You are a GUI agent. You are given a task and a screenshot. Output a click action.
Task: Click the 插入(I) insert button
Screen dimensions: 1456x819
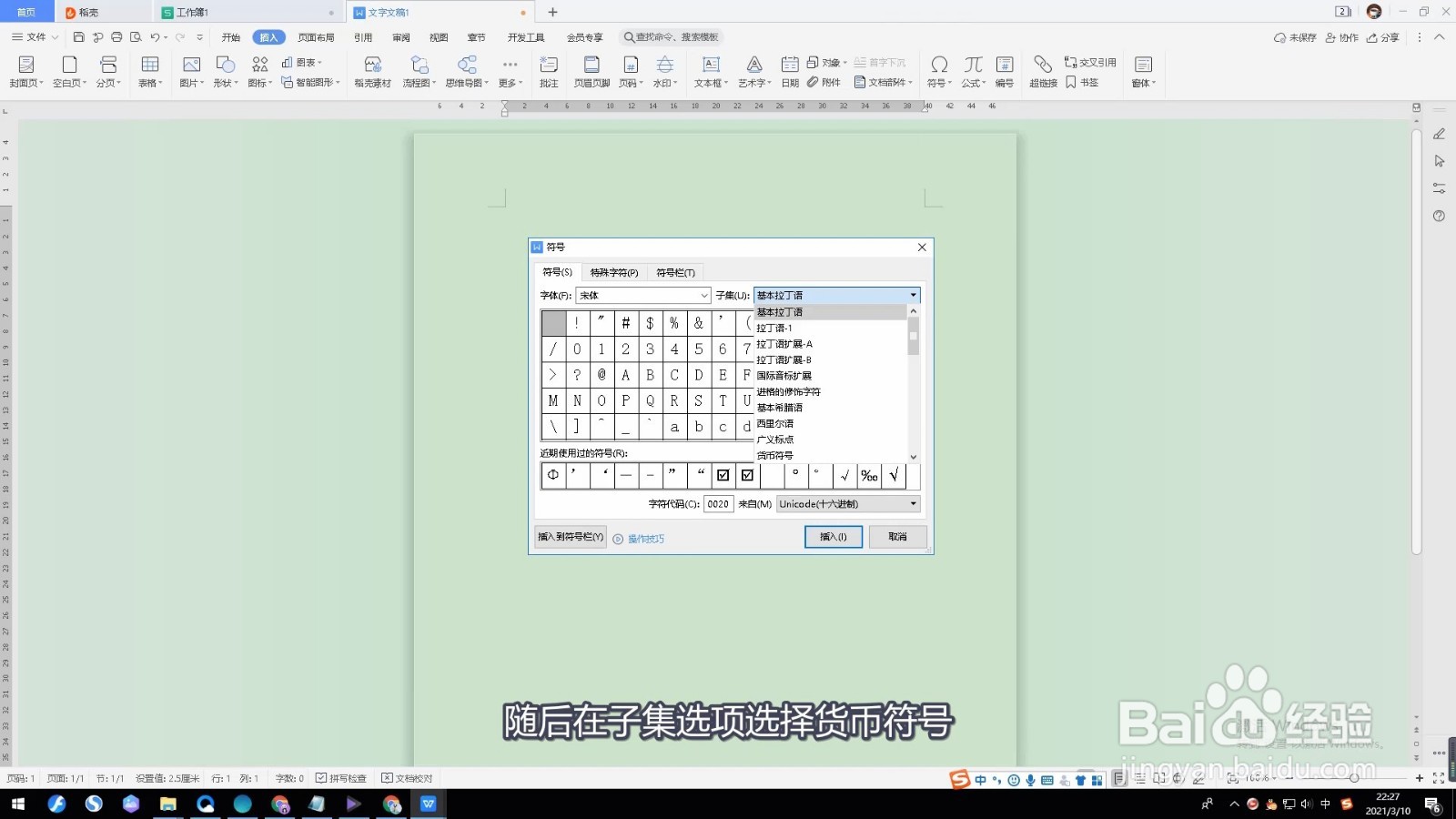(834, 537)
